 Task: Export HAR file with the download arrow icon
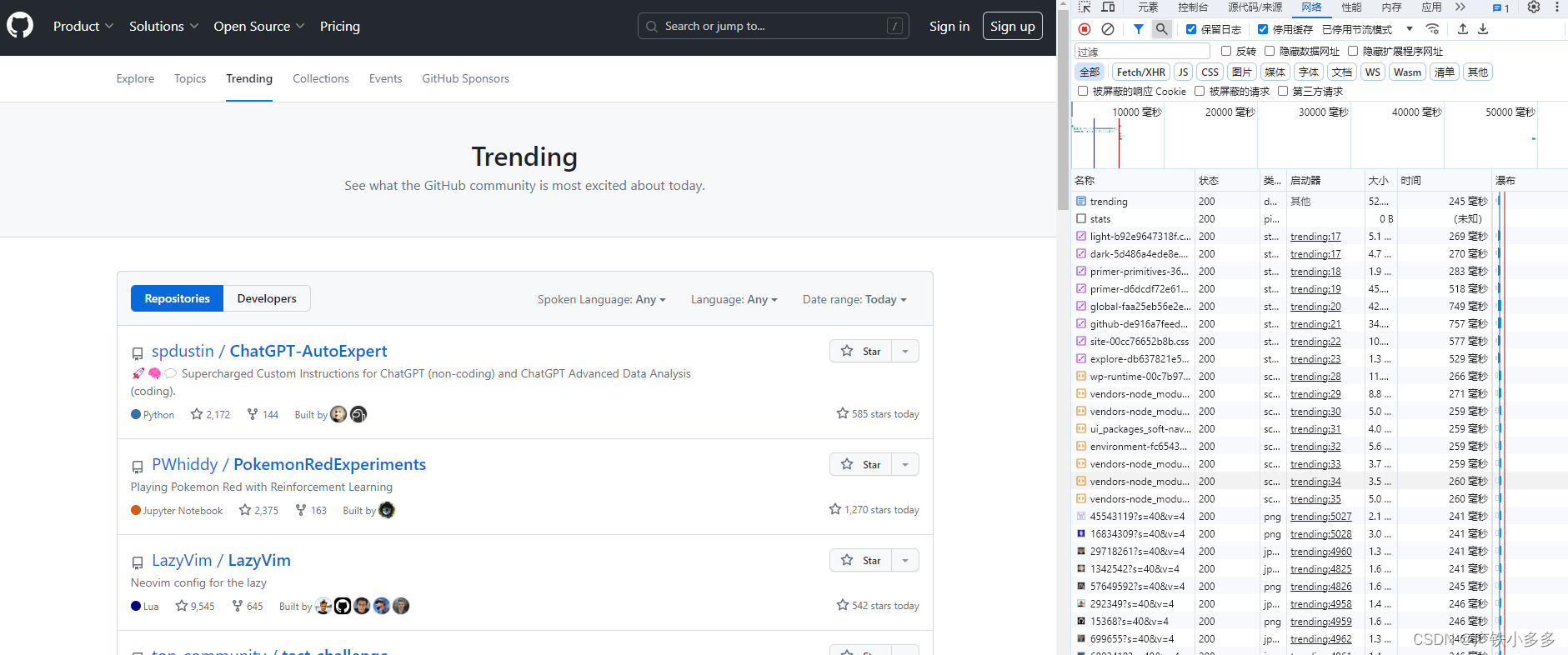(1483, 29)
